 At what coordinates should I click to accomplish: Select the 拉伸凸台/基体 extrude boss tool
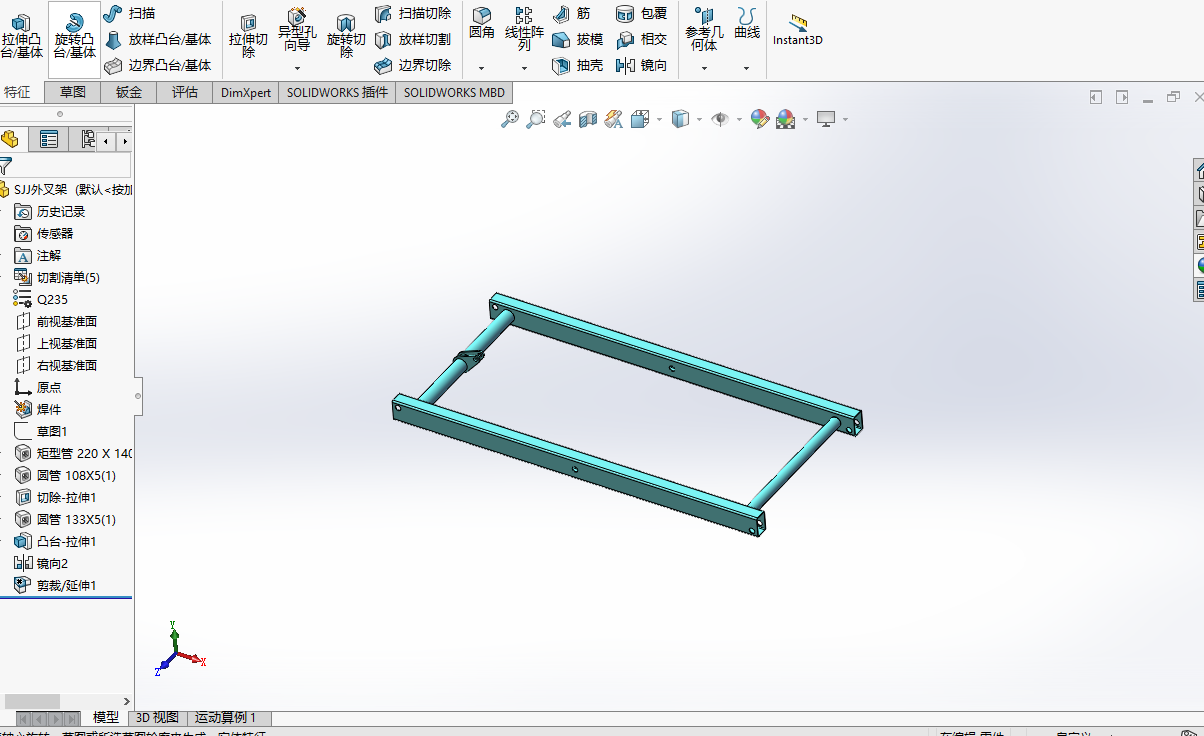[22, 36]
